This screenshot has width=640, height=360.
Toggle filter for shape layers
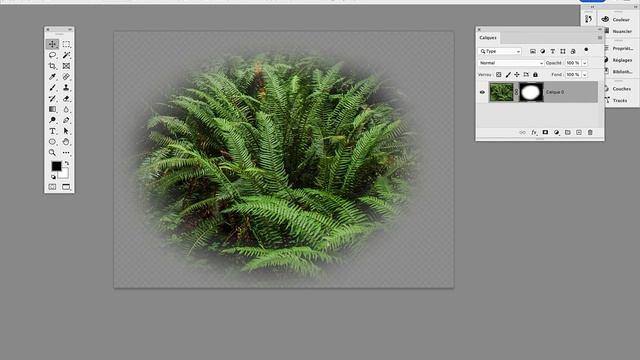point(563,51)
